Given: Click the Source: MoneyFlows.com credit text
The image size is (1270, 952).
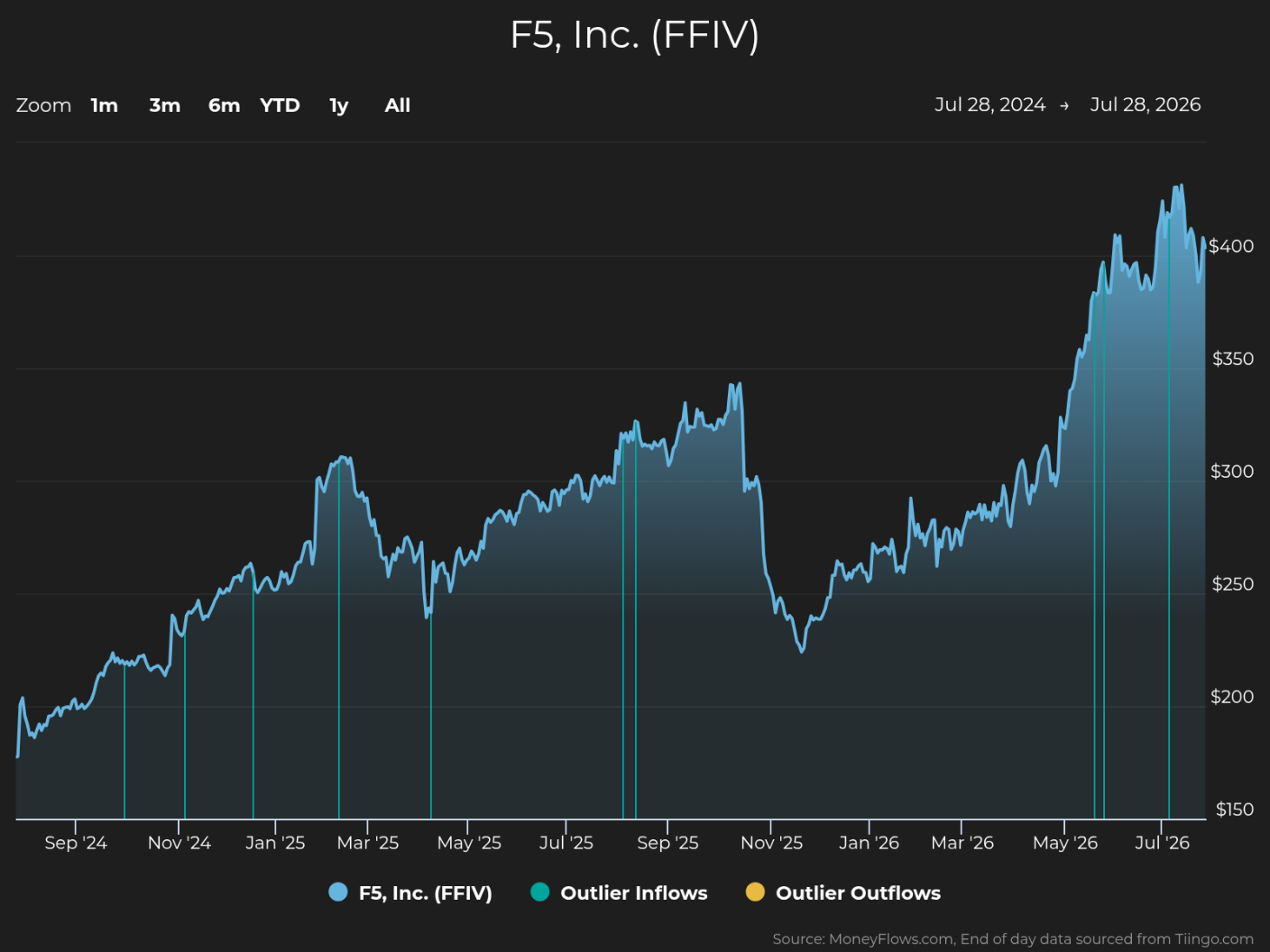Looking at the screenshot, I should tap(1013, 939).
